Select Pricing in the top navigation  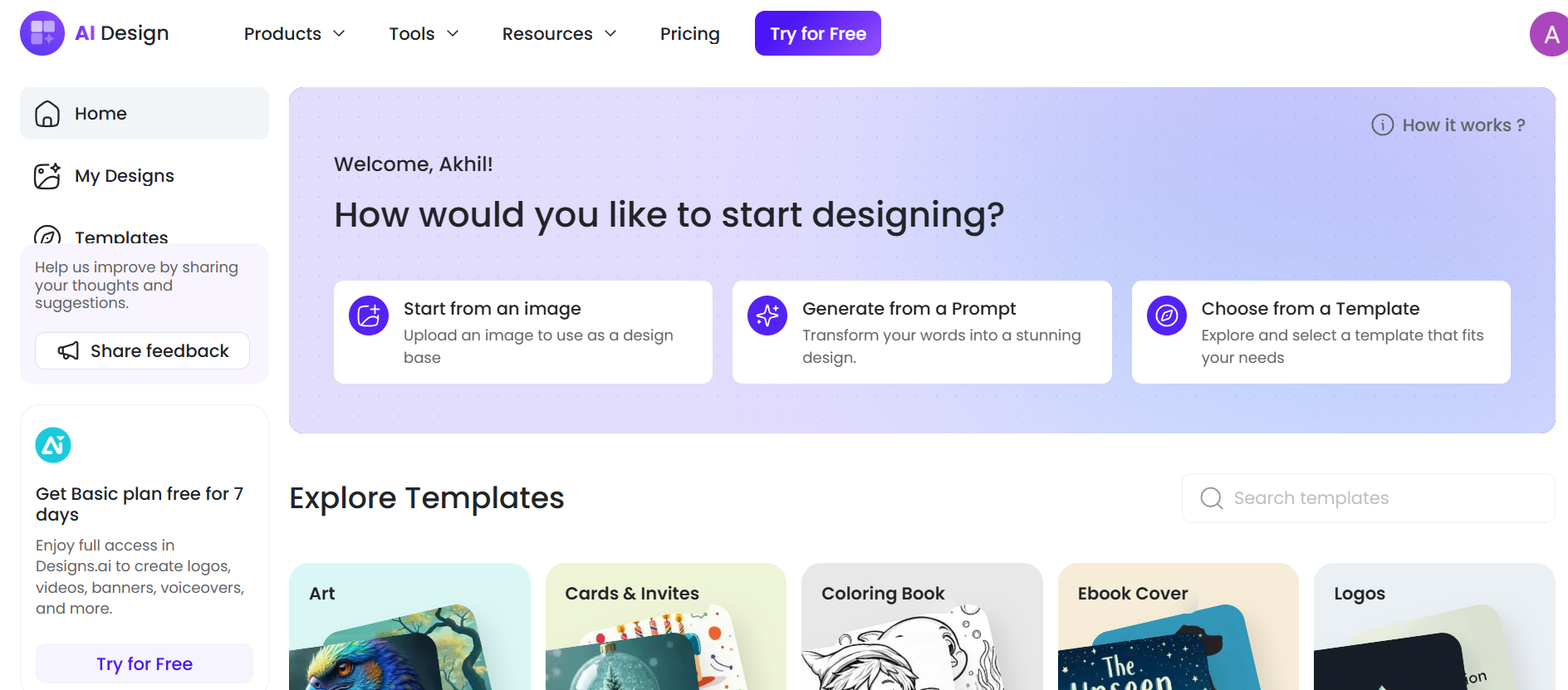[x=690, y=33]
